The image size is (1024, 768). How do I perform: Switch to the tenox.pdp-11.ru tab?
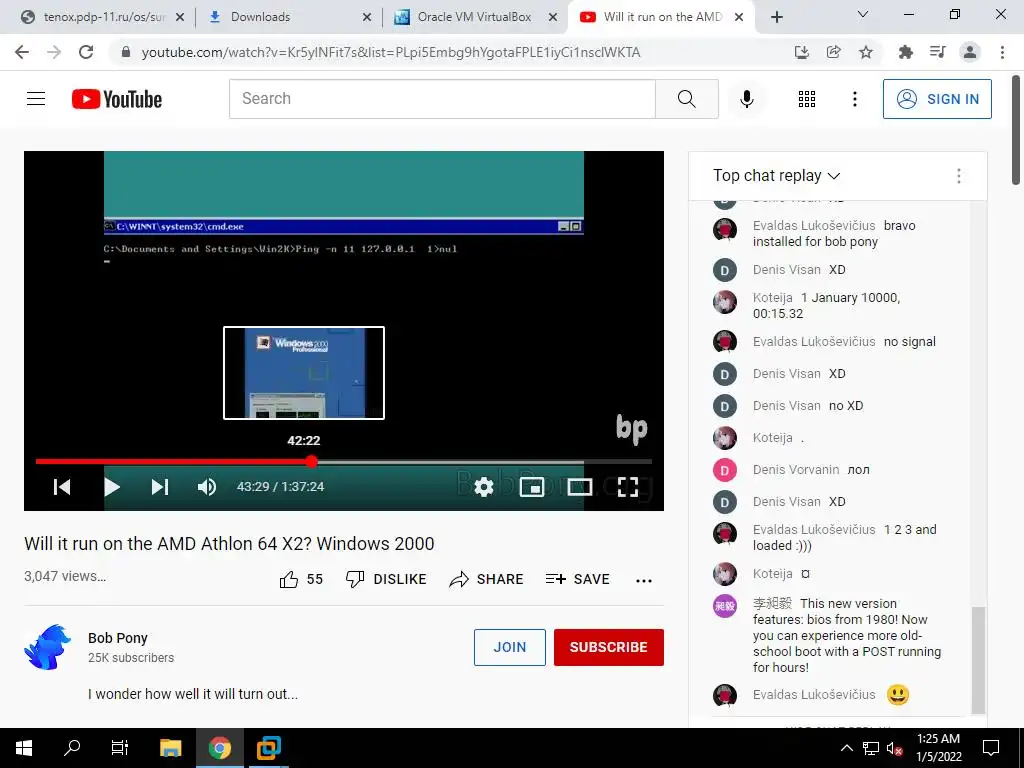click(x=103, y=17)
